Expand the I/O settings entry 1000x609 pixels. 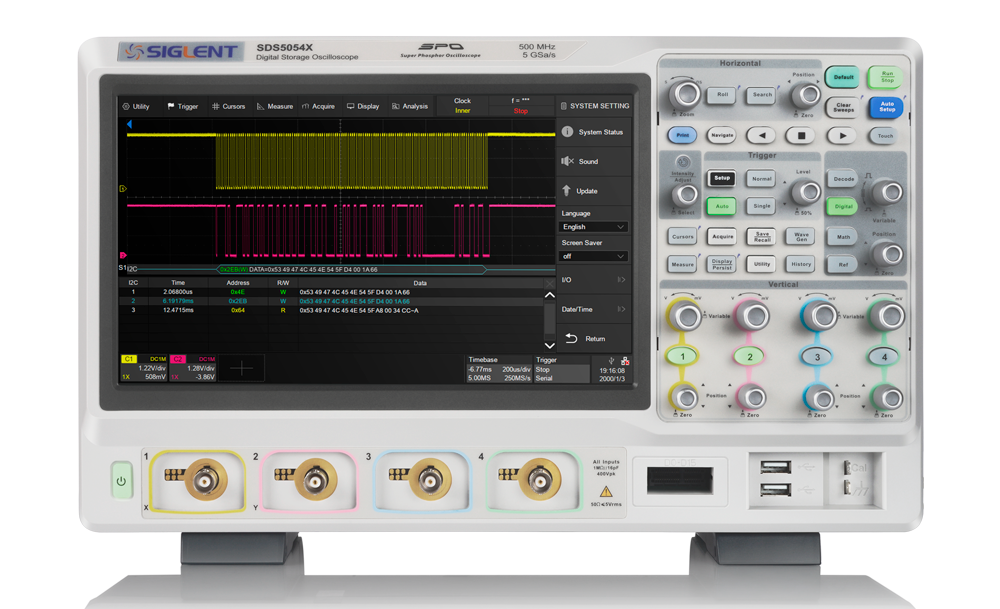coord(593,280)
